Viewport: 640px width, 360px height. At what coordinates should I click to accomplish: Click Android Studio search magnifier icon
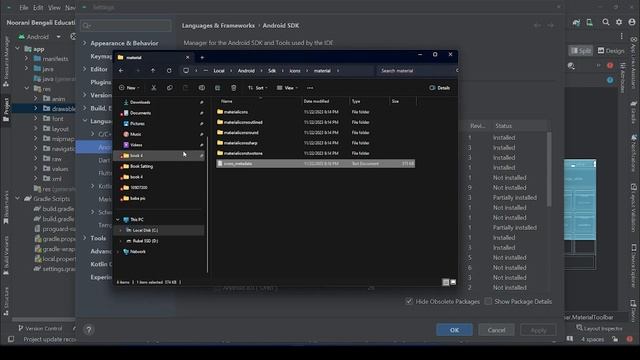click(x=606, y=22)
